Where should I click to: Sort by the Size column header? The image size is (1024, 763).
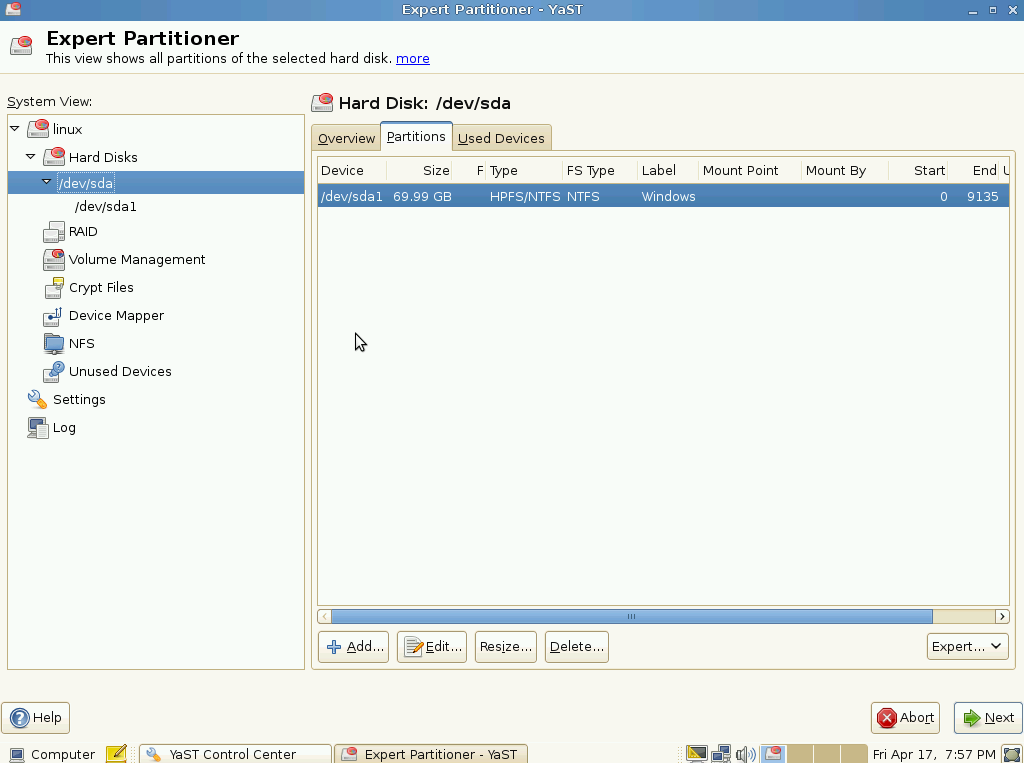click(420, 170)
